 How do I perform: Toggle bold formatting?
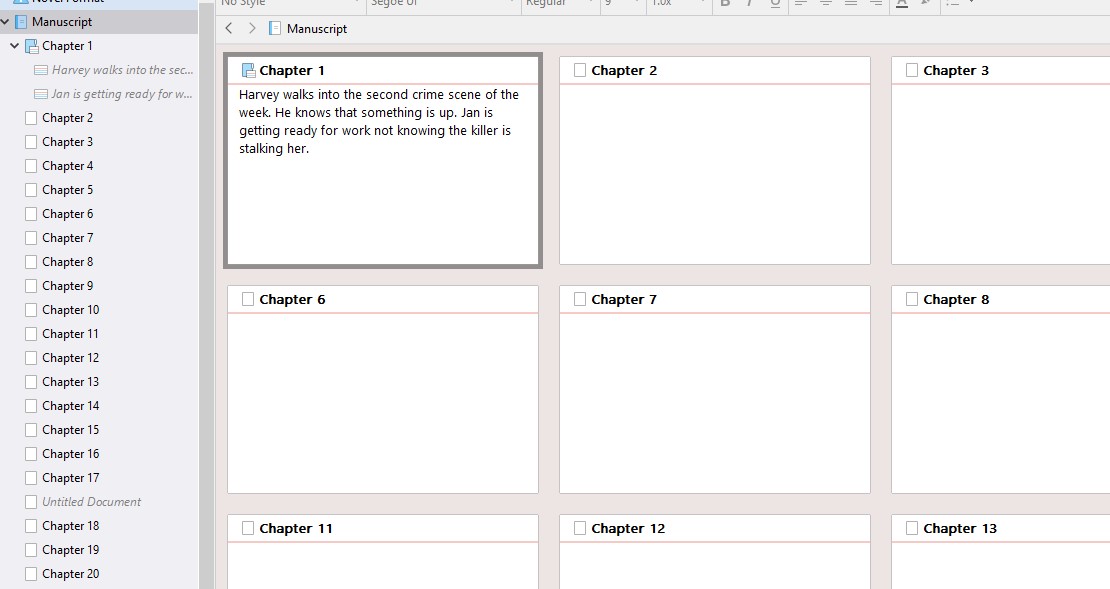click(724, 4)
